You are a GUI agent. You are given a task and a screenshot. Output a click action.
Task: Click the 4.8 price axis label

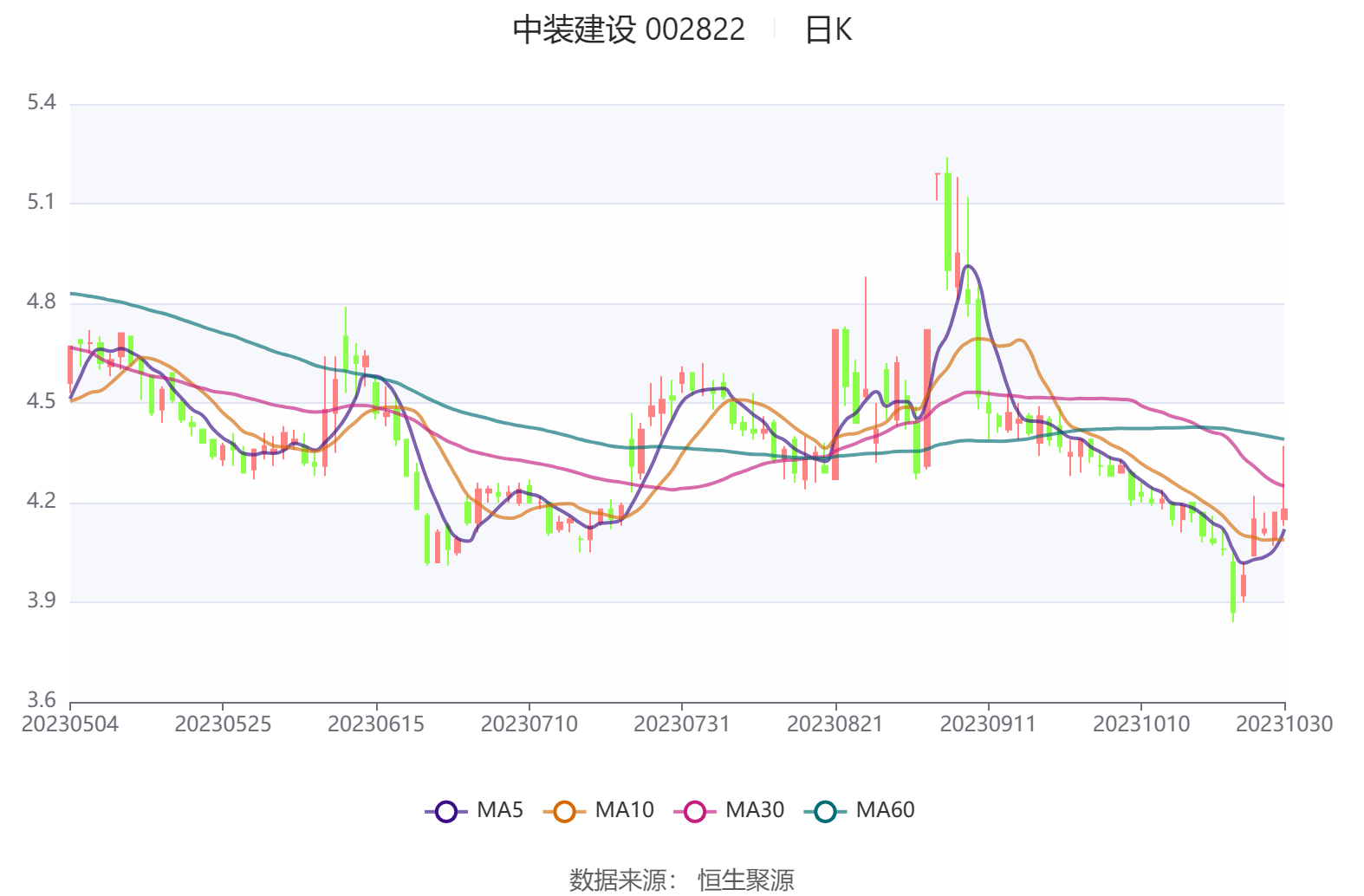click(x=42, y=302)
